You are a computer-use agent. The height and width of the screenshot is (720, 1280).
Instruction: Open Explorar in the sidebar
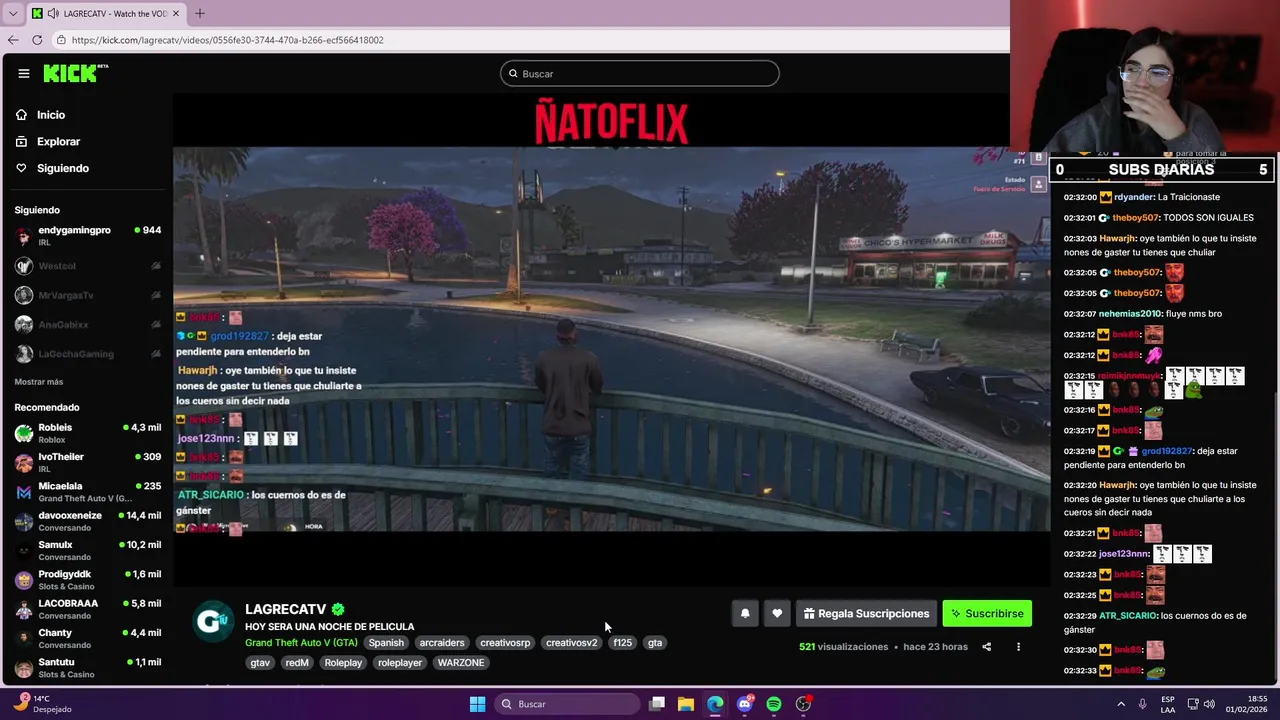click(58, 142)
